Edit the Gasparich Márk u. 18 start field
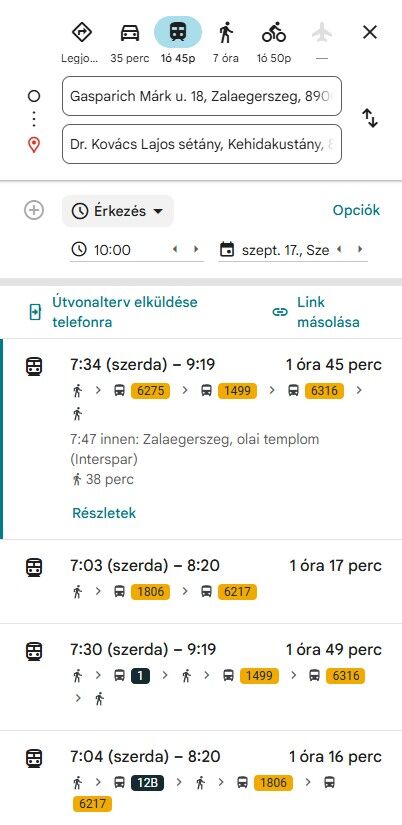This screenshot has height=825, width=402. [202, 96]
